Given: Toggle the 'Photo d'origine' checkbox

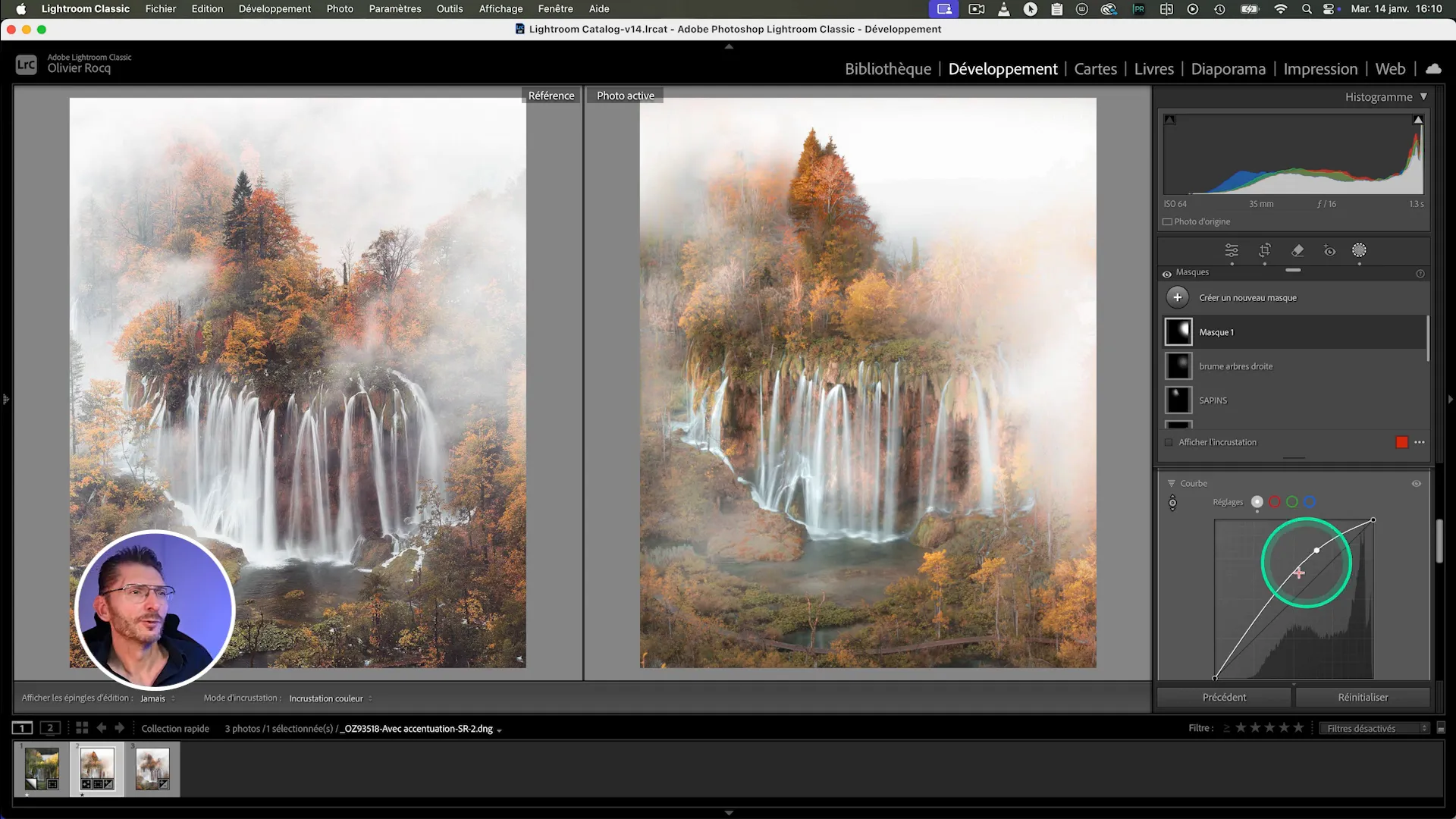Looking at the screenshot, I should (1168, 221).
